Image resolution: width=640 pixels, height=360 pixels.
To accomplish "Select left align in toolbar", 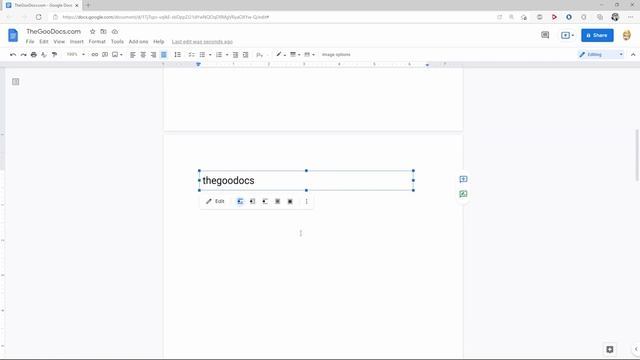I will 133,55.
